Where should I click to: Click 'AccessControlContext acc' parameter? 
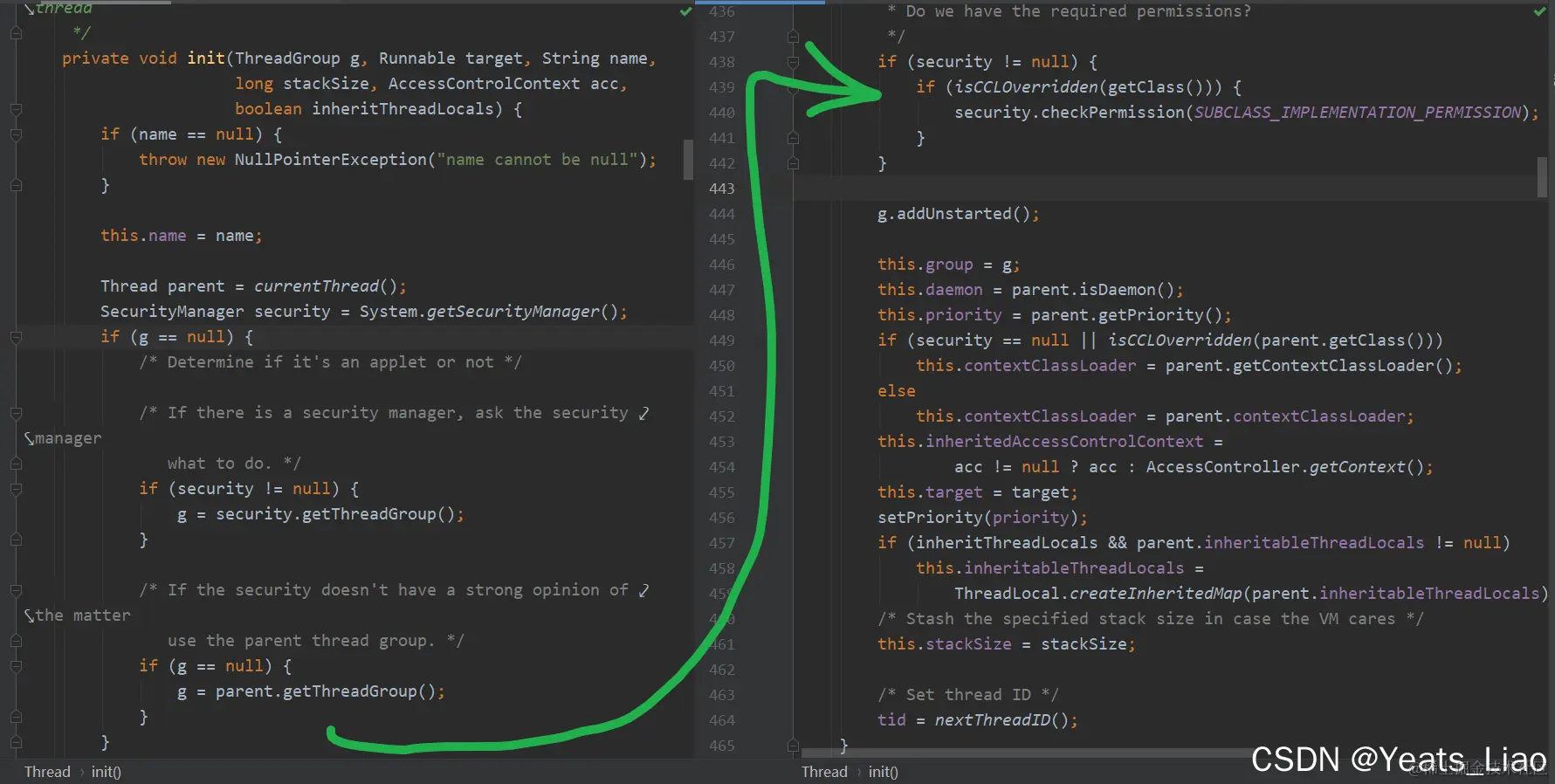click(x=503, y=84)
